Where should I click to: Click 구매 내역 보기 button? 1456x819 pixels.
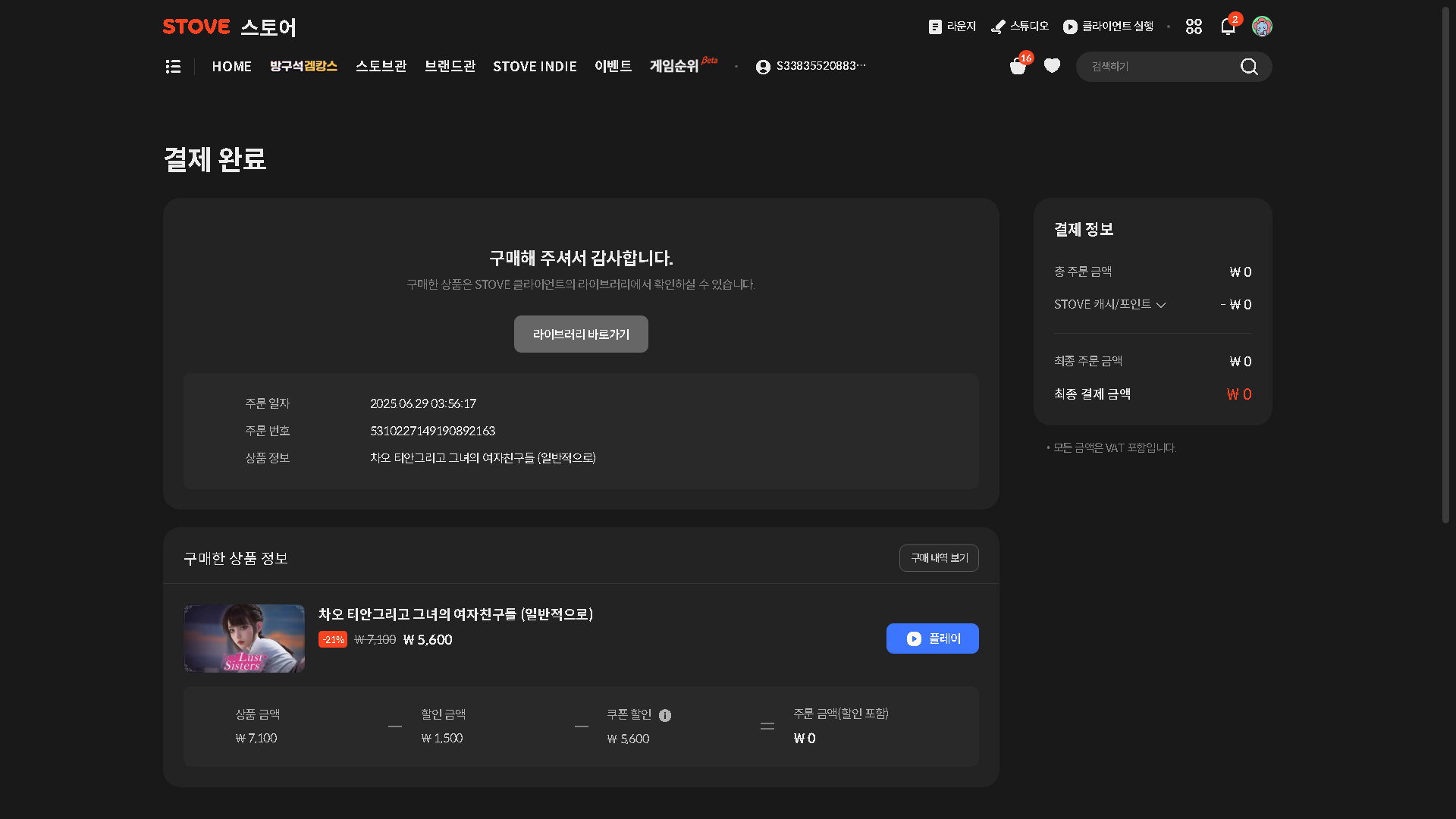click(939, 558)
